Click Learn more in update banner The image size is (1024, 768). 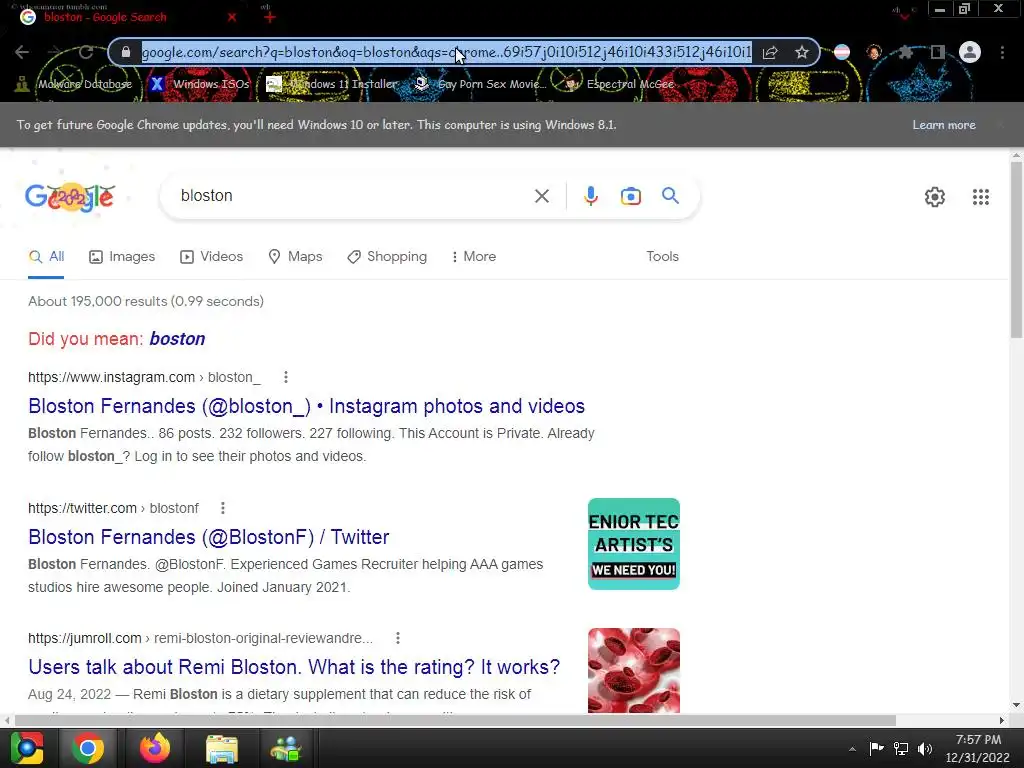944,125
